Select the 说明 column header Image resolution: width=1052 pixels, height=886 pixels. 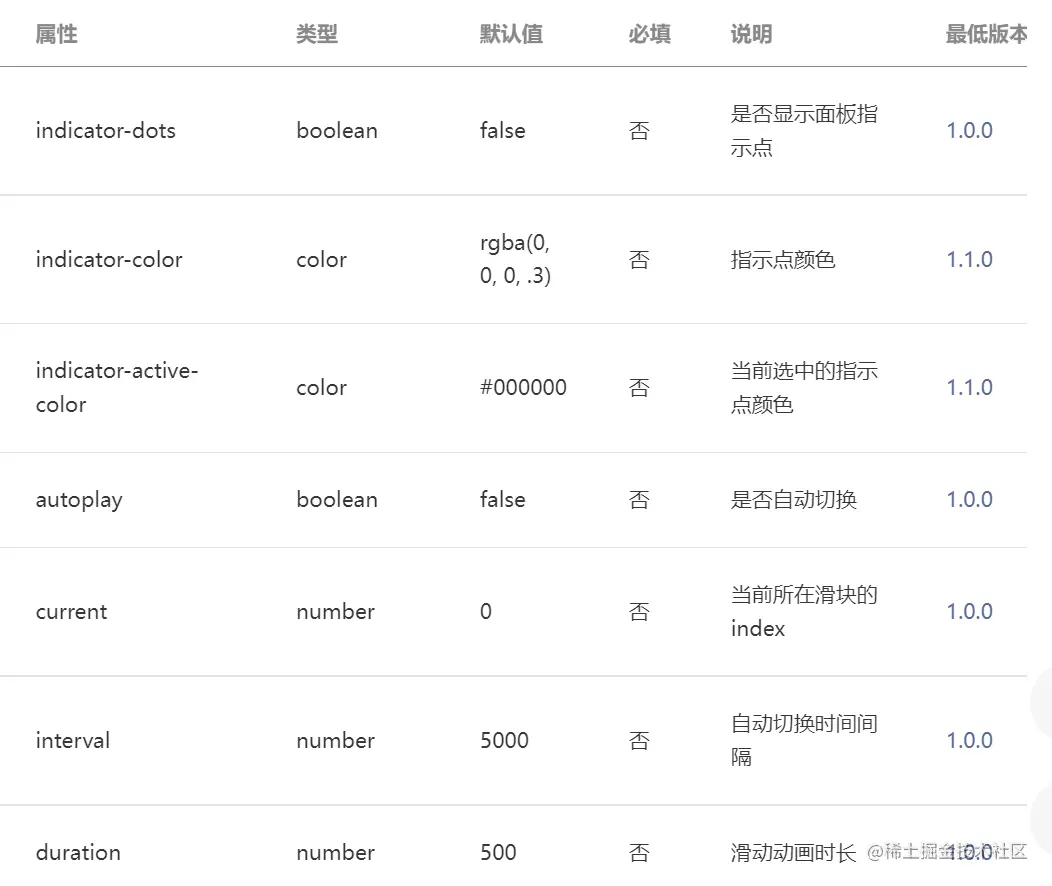tap(751, 34)
